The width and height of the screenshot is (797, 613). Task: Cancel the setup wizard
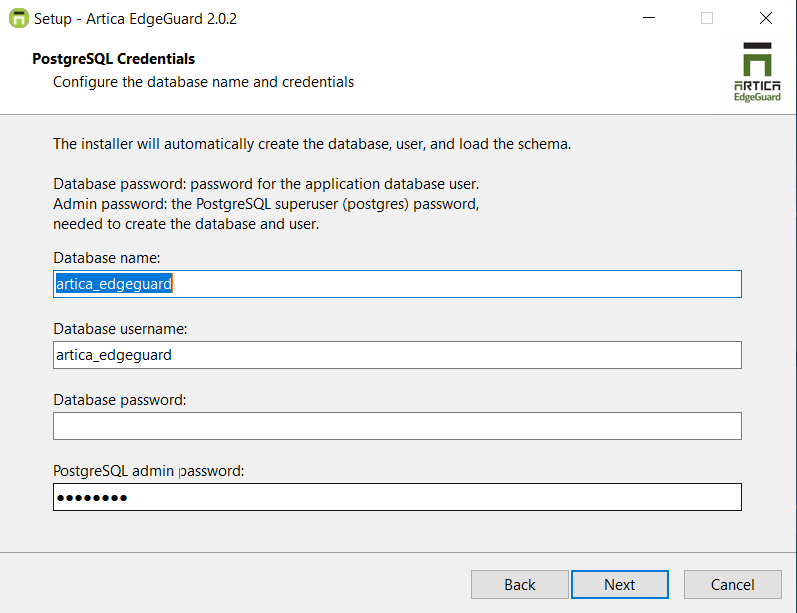[x=732, y=585]
